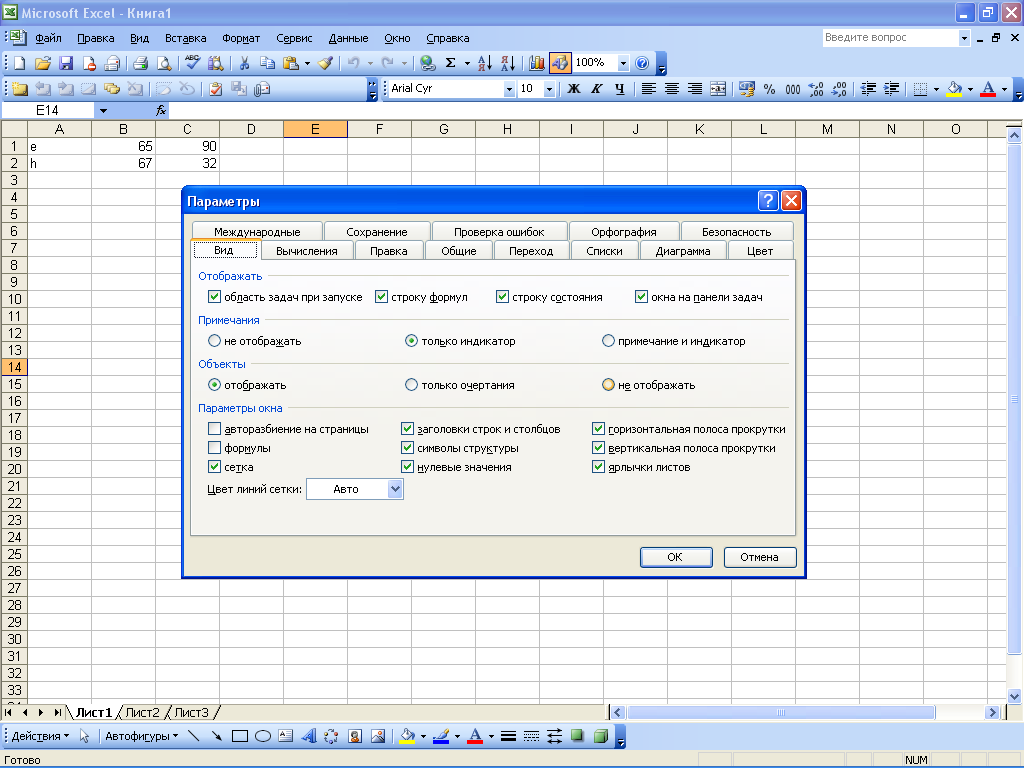Select the Format Painter brush icon
Image resolution: width=1024 pixels, height=768 pixels.
[x=325, y=63]
